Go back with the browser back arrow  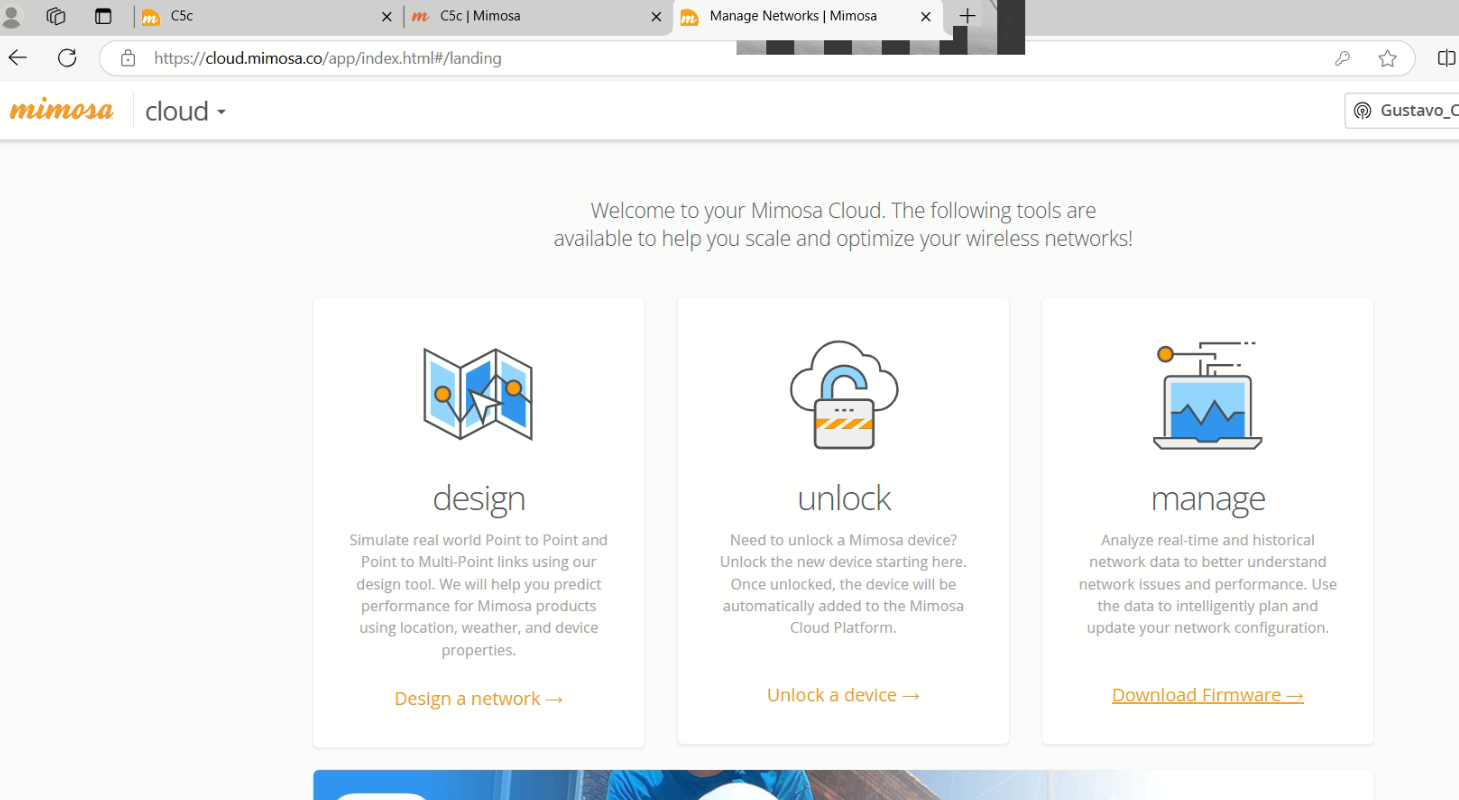coord(17,58)
